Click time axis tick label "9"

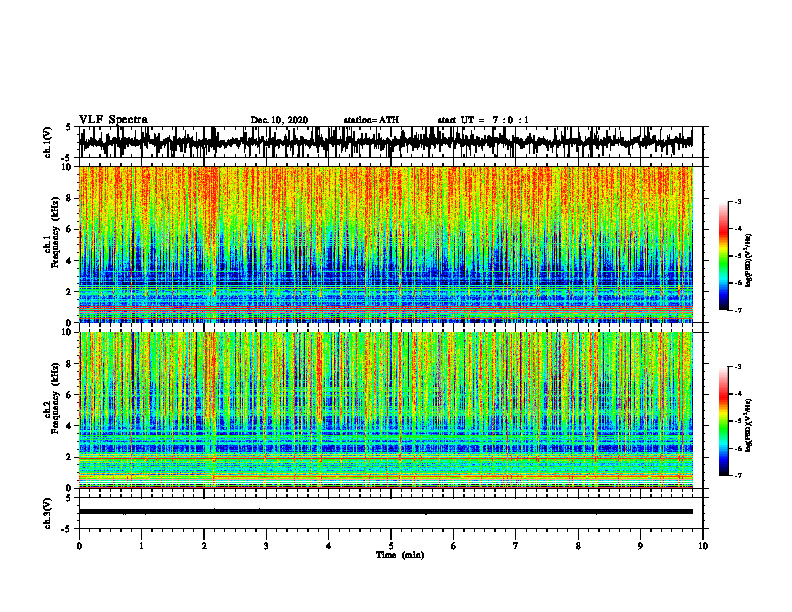[x=640, y=546]
